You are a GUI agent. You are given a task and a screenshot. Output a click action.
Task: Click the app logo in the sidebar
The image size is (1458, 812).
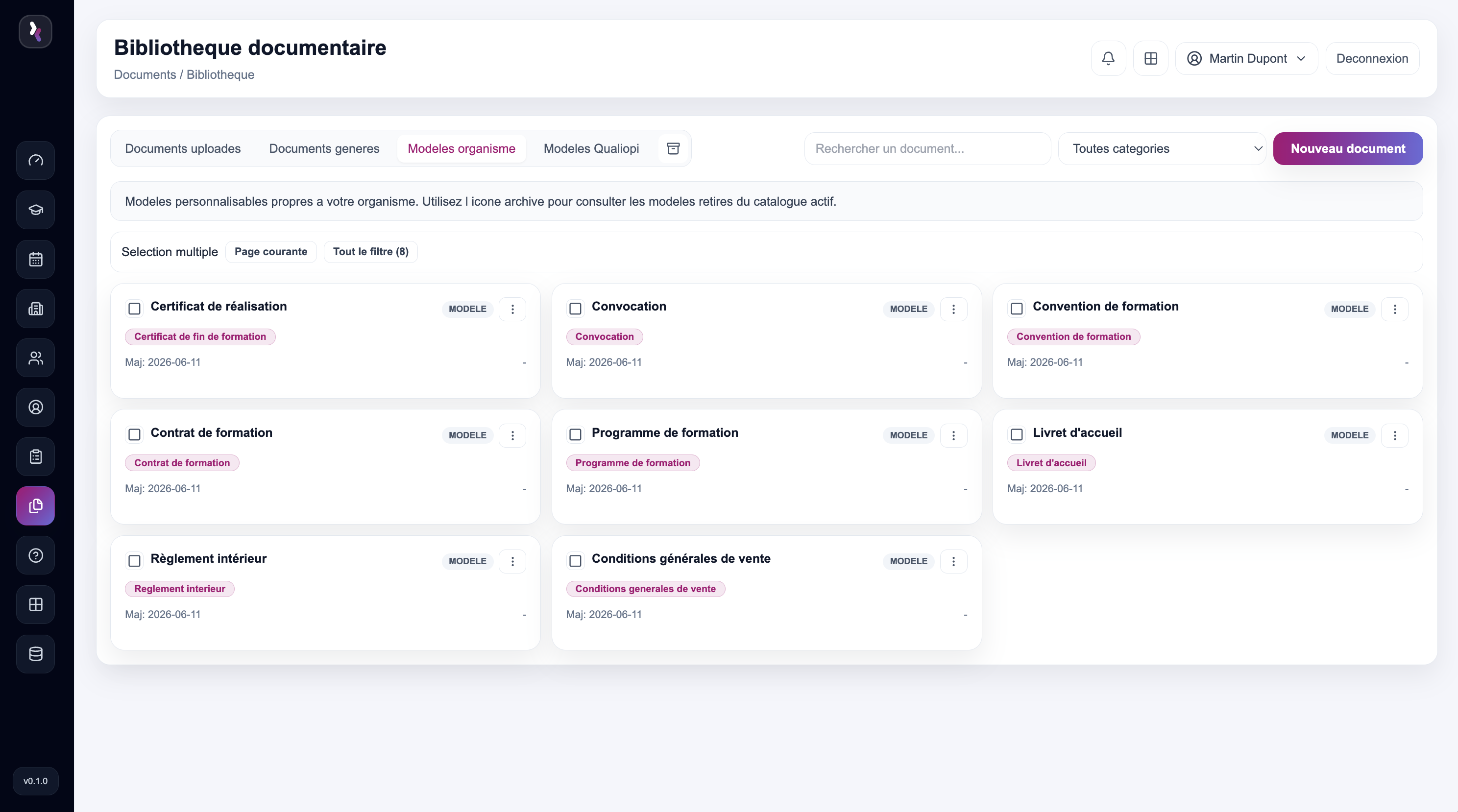(35, 31)
